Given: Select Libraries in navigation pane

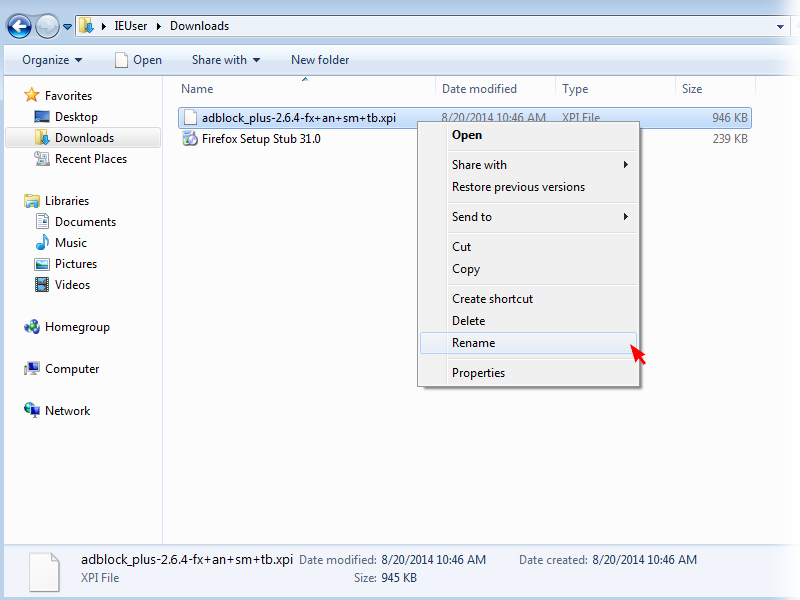Looking at the screenshot, I should tap(67, 201).
